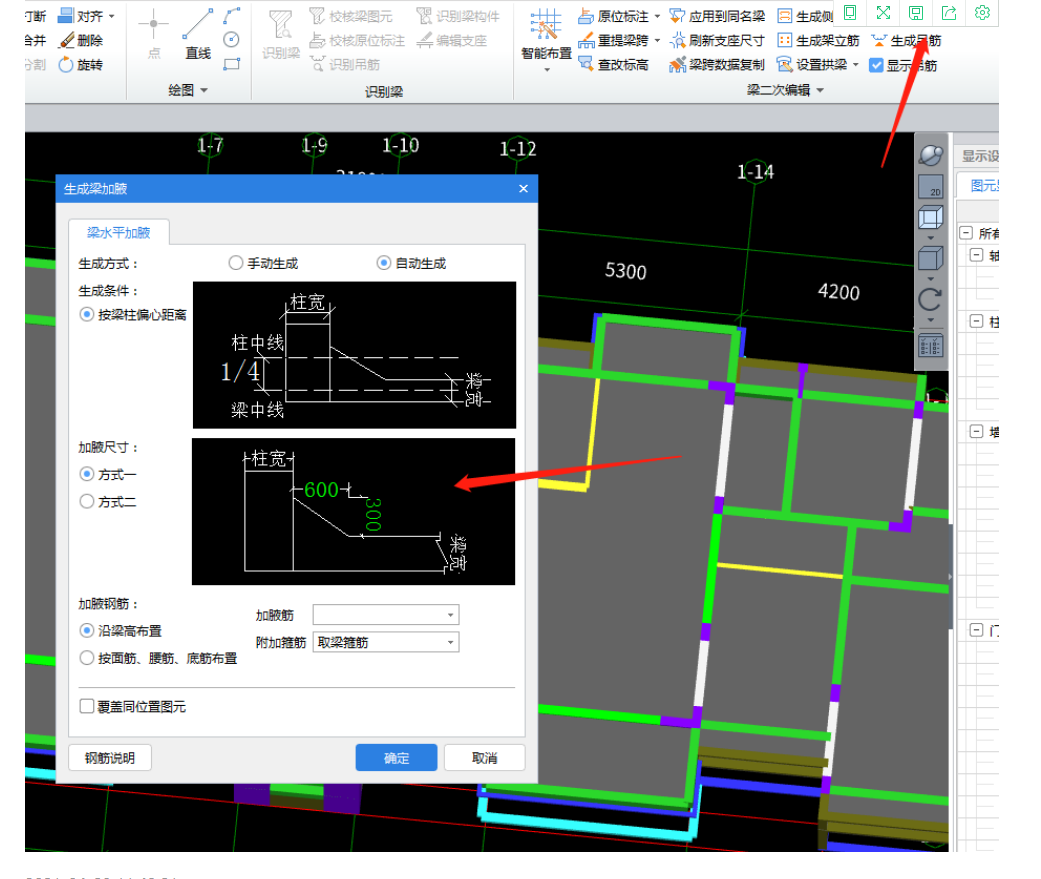Open the 原位标注 dropdown arrow
The height and width of the screenshot is (879, 1041).
pos(657,16)
